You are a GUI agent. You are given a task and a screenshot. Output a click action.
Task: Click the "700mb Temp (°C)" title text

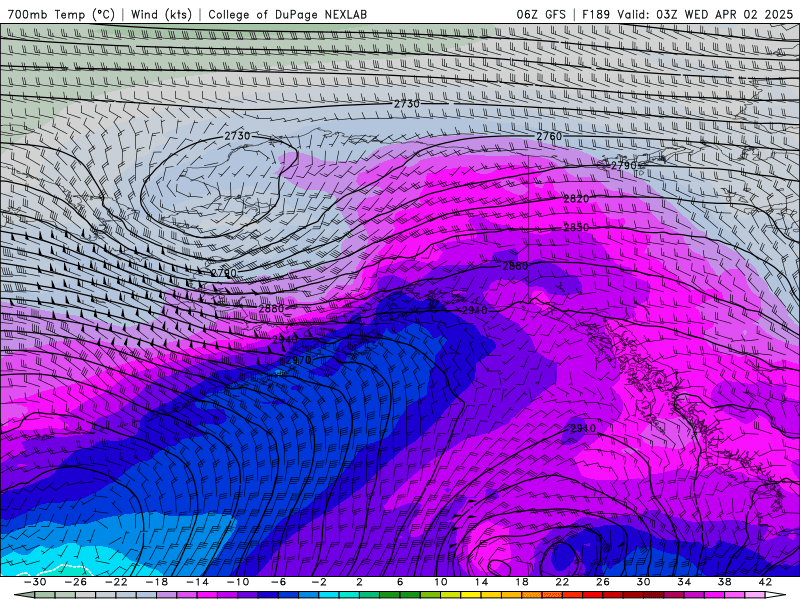[61, 14]
